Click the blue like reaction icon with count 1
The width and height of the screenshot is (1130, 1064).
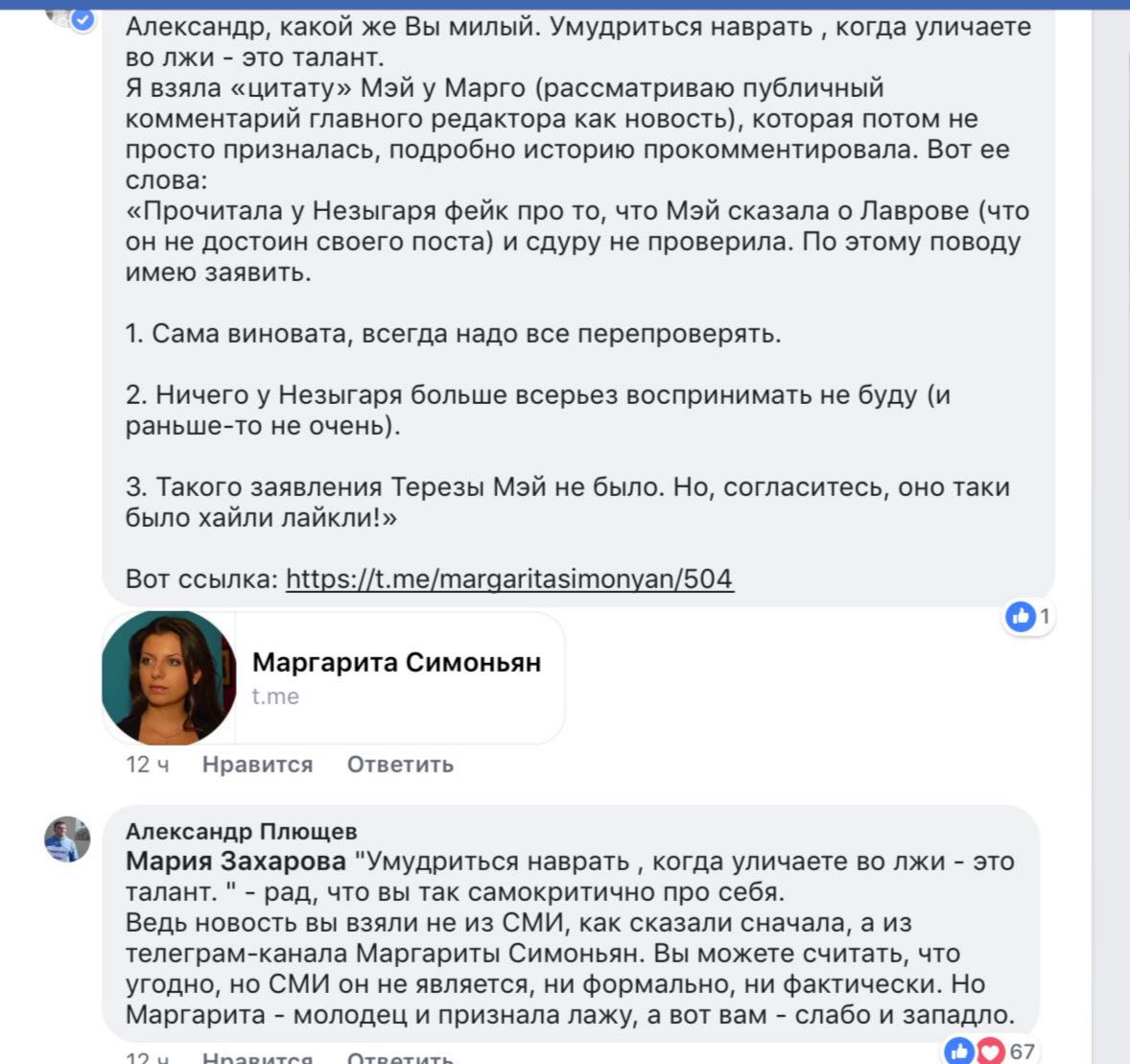coord(1021,617)
